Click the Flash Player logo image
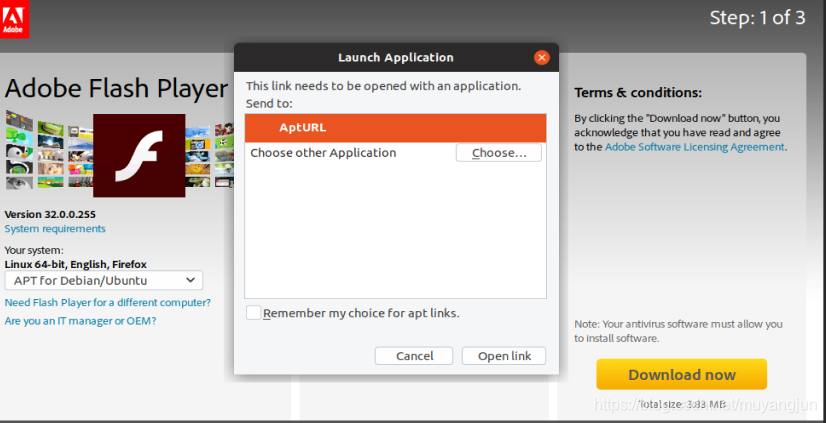This screenshot has height=423, width=826. [x=139, y=155]
